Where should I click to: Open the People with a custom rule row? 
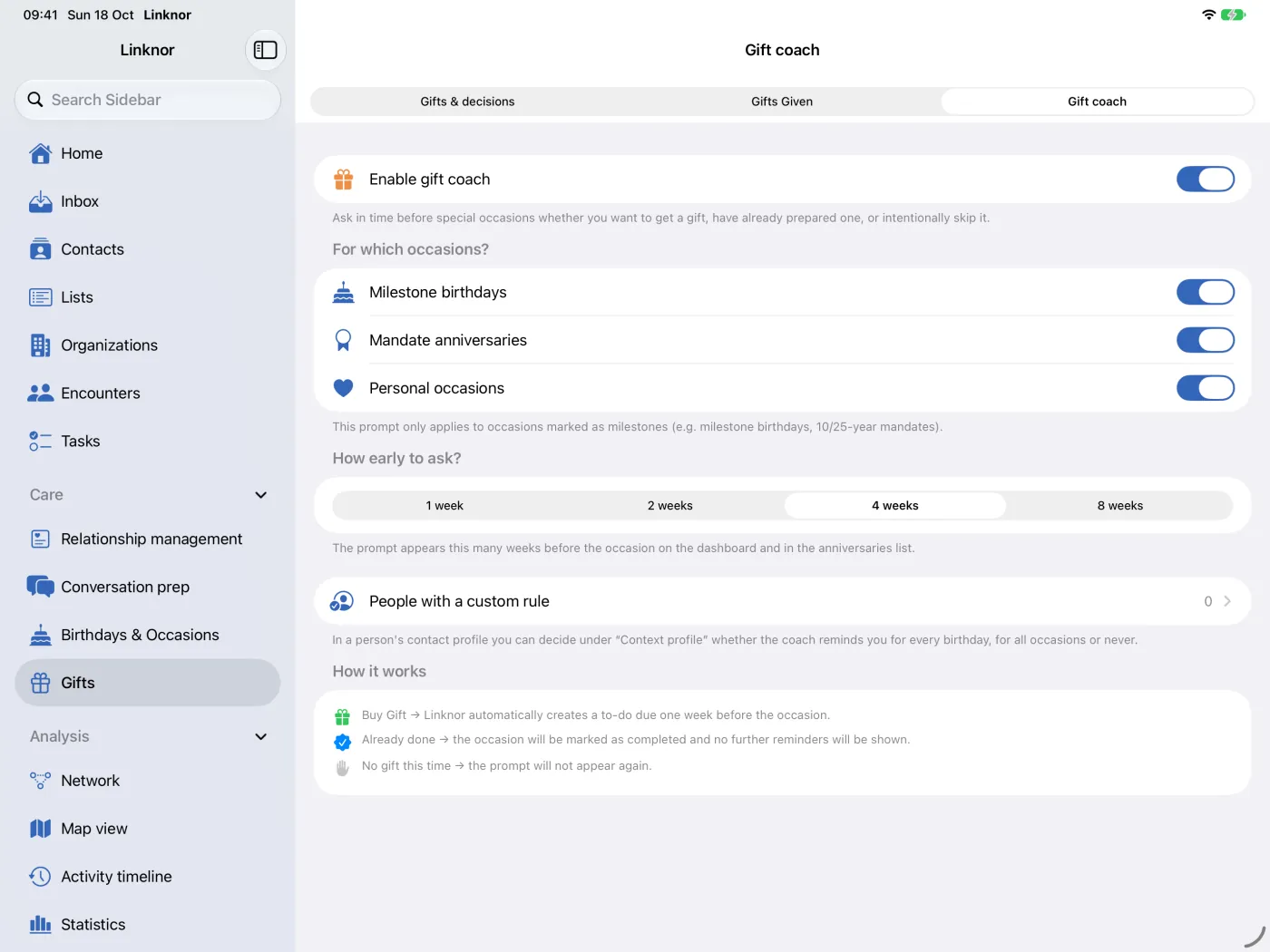coord(782,601)
